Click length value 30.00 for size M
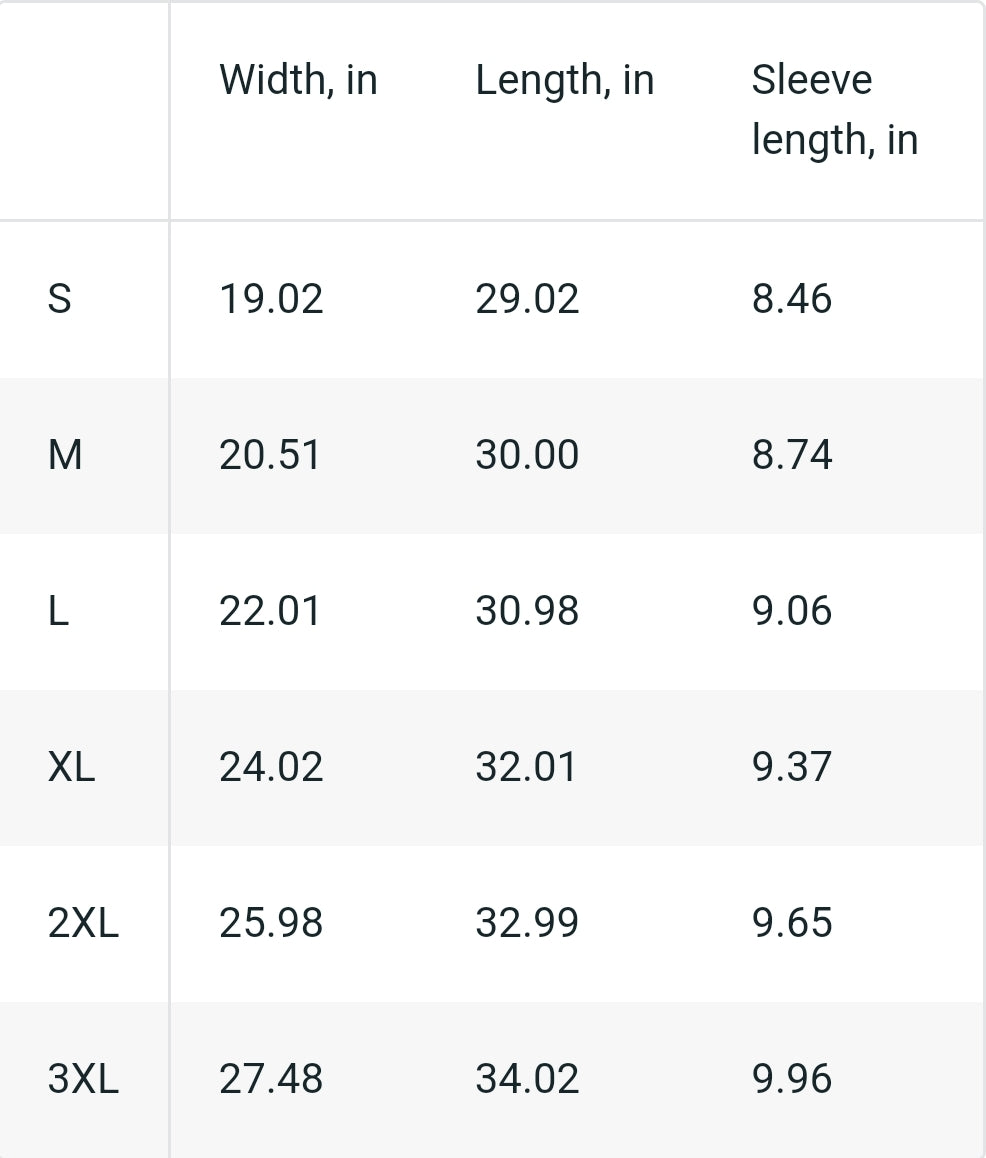Viewport: 986px width, 1158px height. [x=527, y=455]
